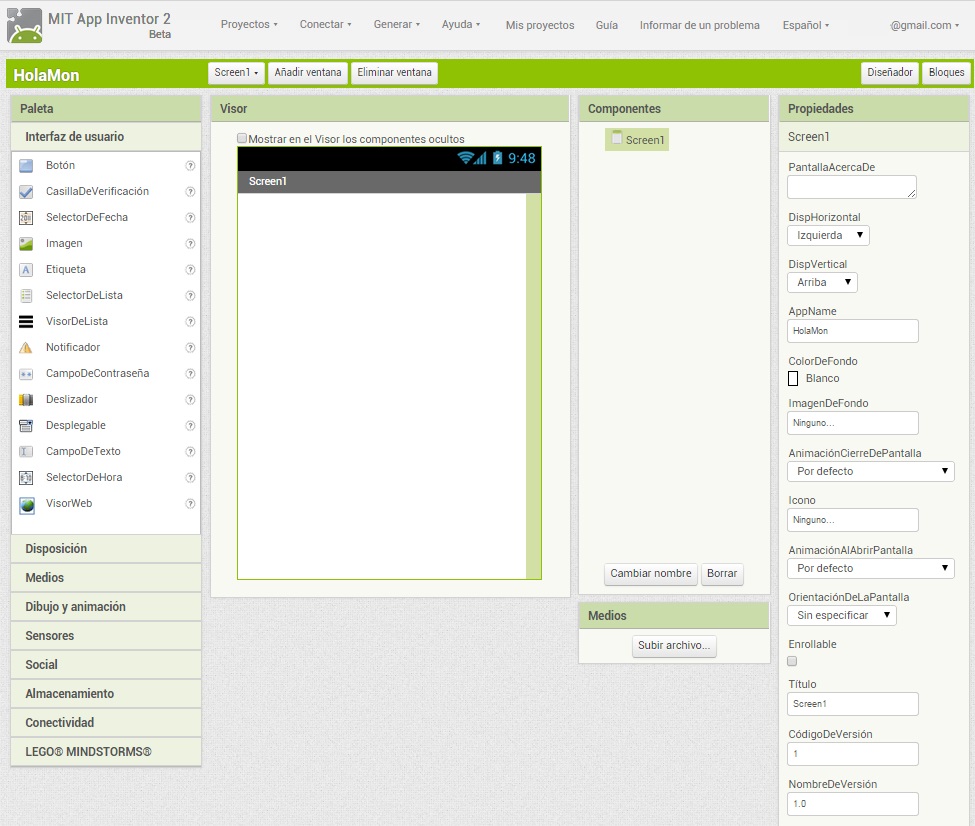Select the VisorWeb globe icon
This screenshot has height=826, width=975.
(27, 504)
